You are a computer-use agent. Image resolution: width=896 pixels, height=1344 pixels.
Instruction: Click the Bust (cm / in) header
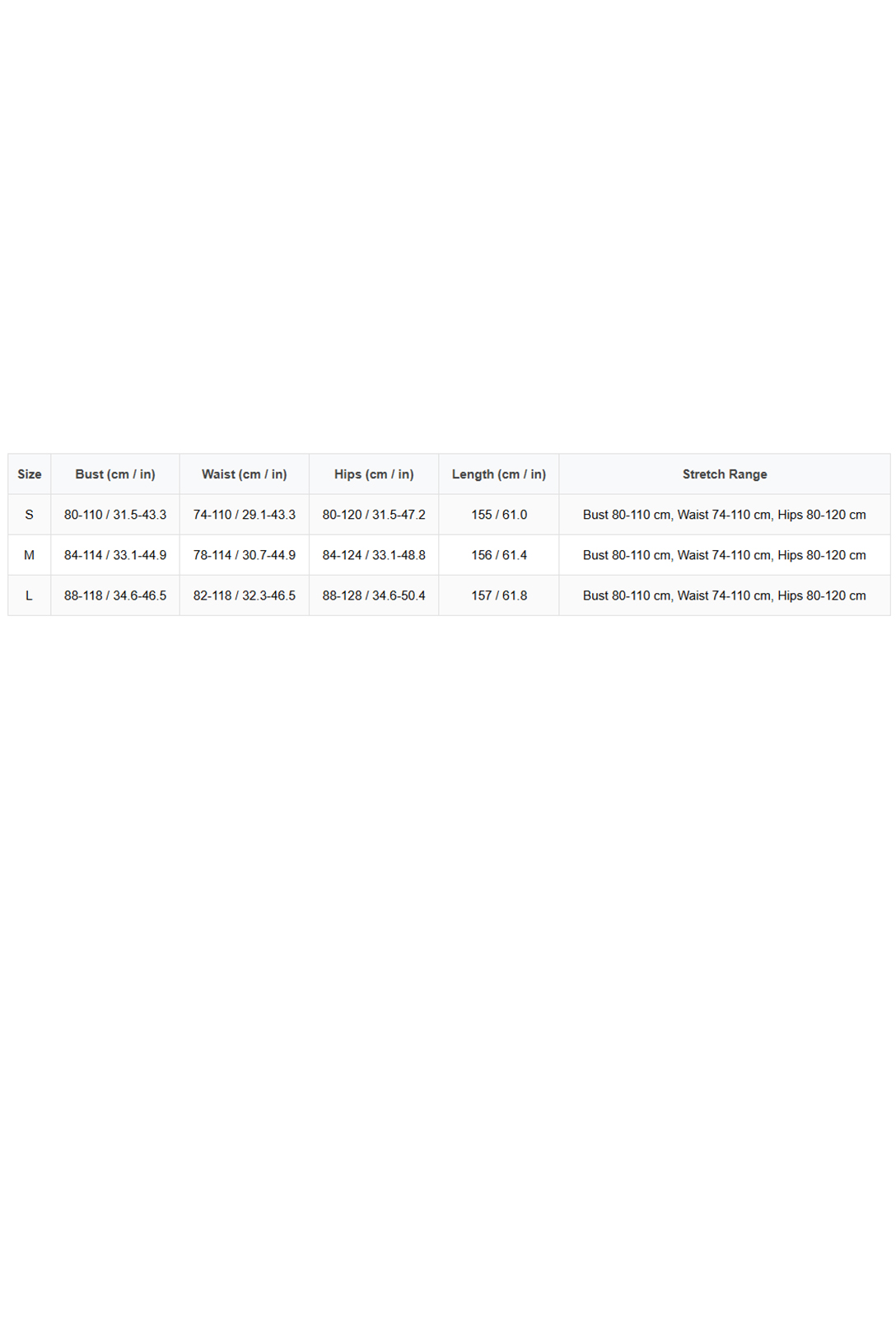coord(115,474)
